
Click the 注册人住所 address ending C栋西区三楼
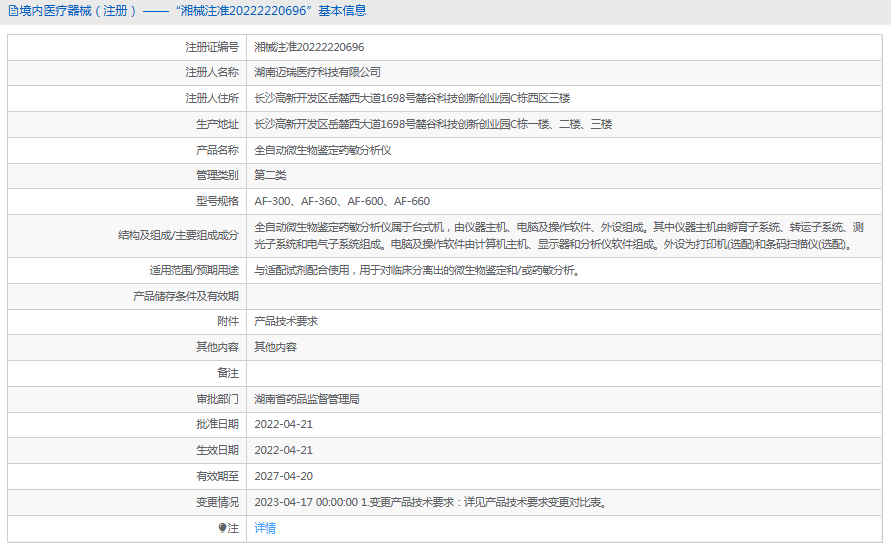pyautogui.click(x=412, y=98)
